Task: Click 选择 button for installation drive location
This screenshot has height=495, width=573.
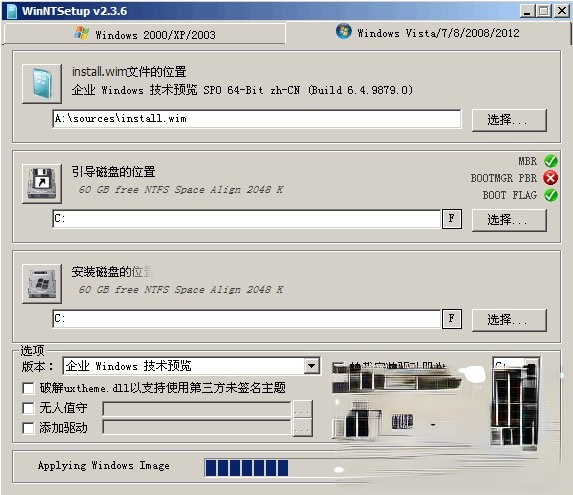Action: (x=509, y=320)
